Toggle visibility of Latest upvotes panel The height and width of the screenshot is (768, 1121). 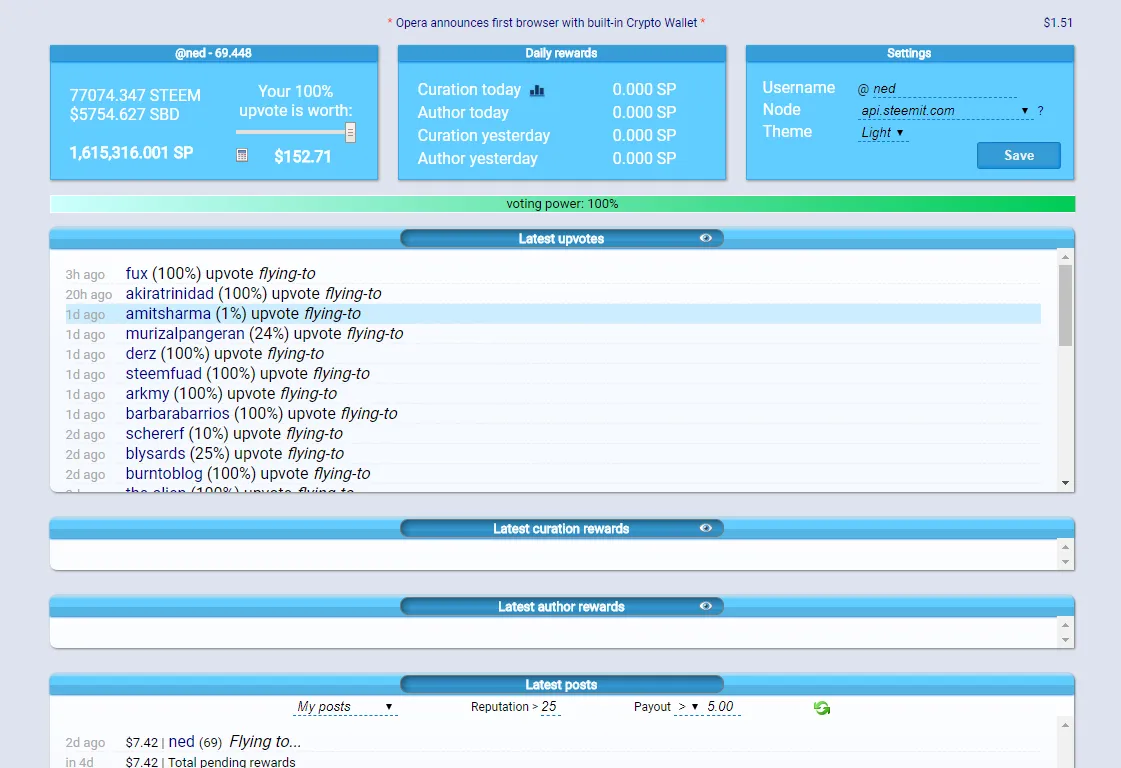point(706,238)
